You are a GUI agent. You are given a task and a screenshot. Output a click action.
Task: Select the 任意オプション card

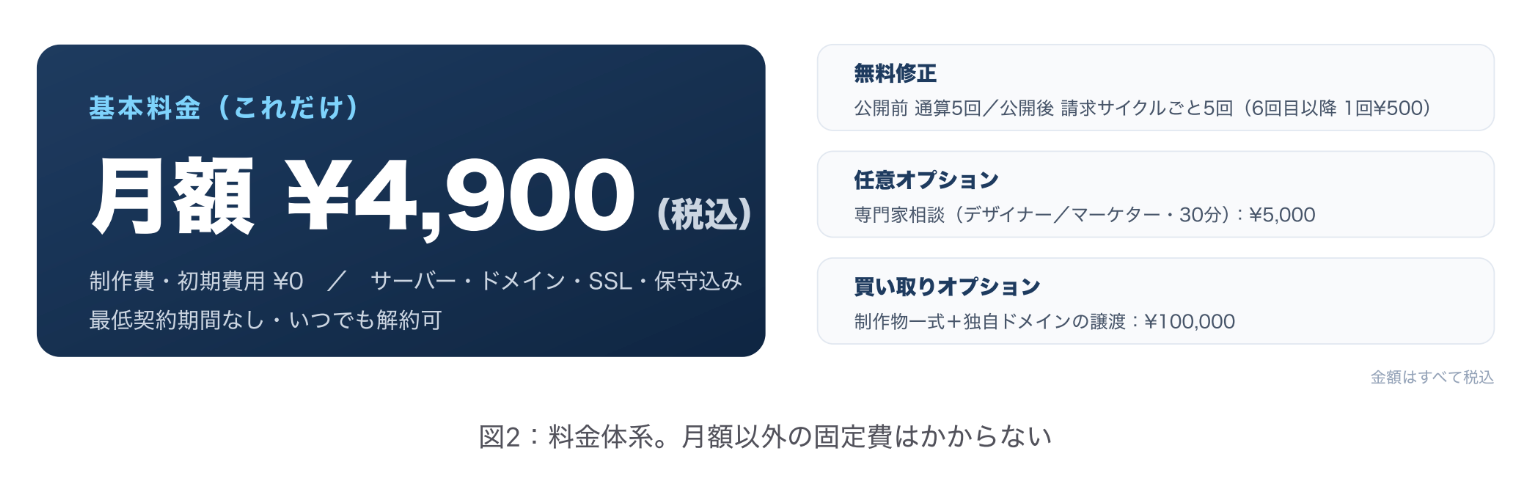pyautogui.click(x=1155, y=194)
